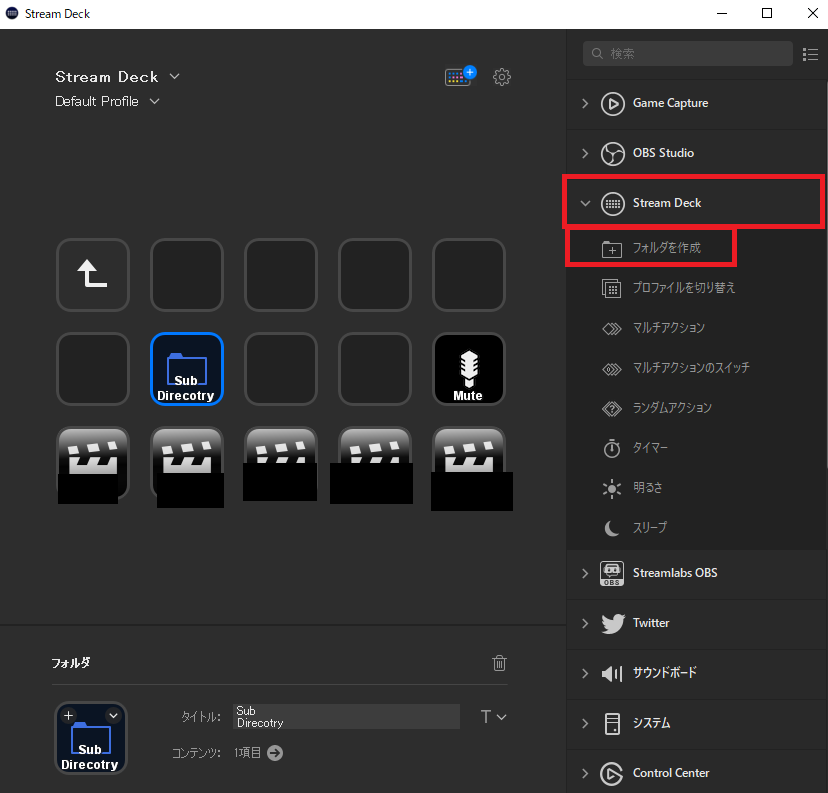
Task: Click the OBS Studio category icon
Action: tap(613, 154)
